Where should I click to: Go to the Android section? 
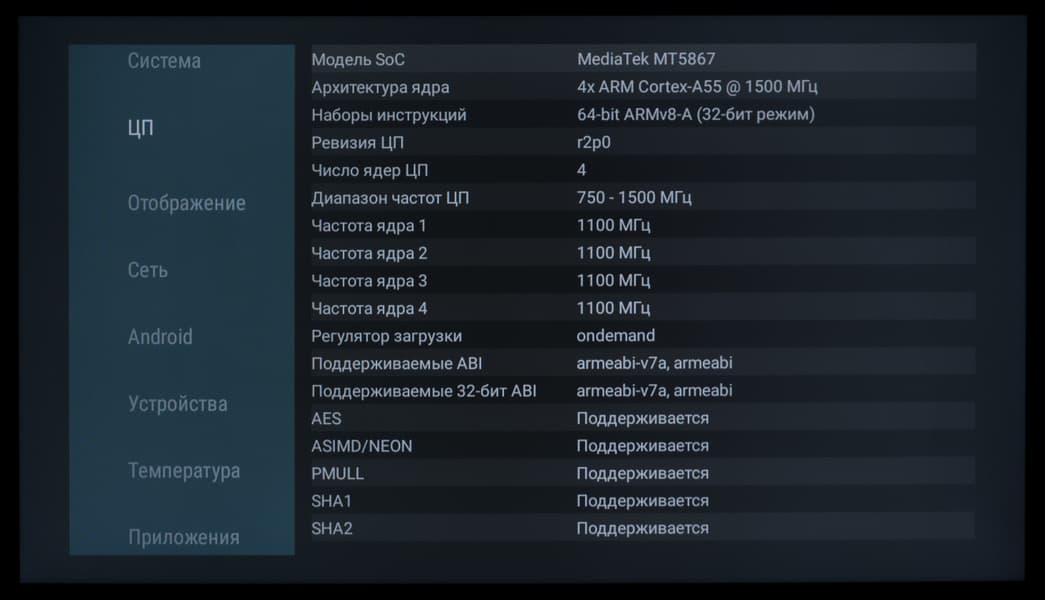[x=160, y=337]
